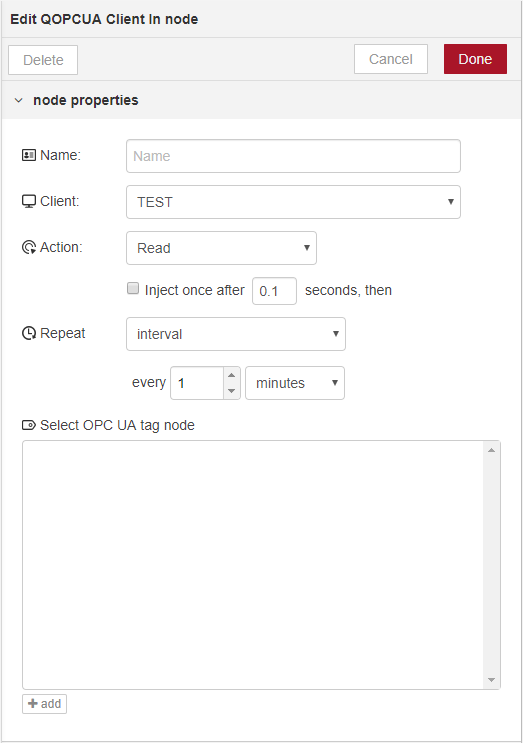Click the Action pointer icon
Viewport: 523px width, 743px height.
point(29,247)
